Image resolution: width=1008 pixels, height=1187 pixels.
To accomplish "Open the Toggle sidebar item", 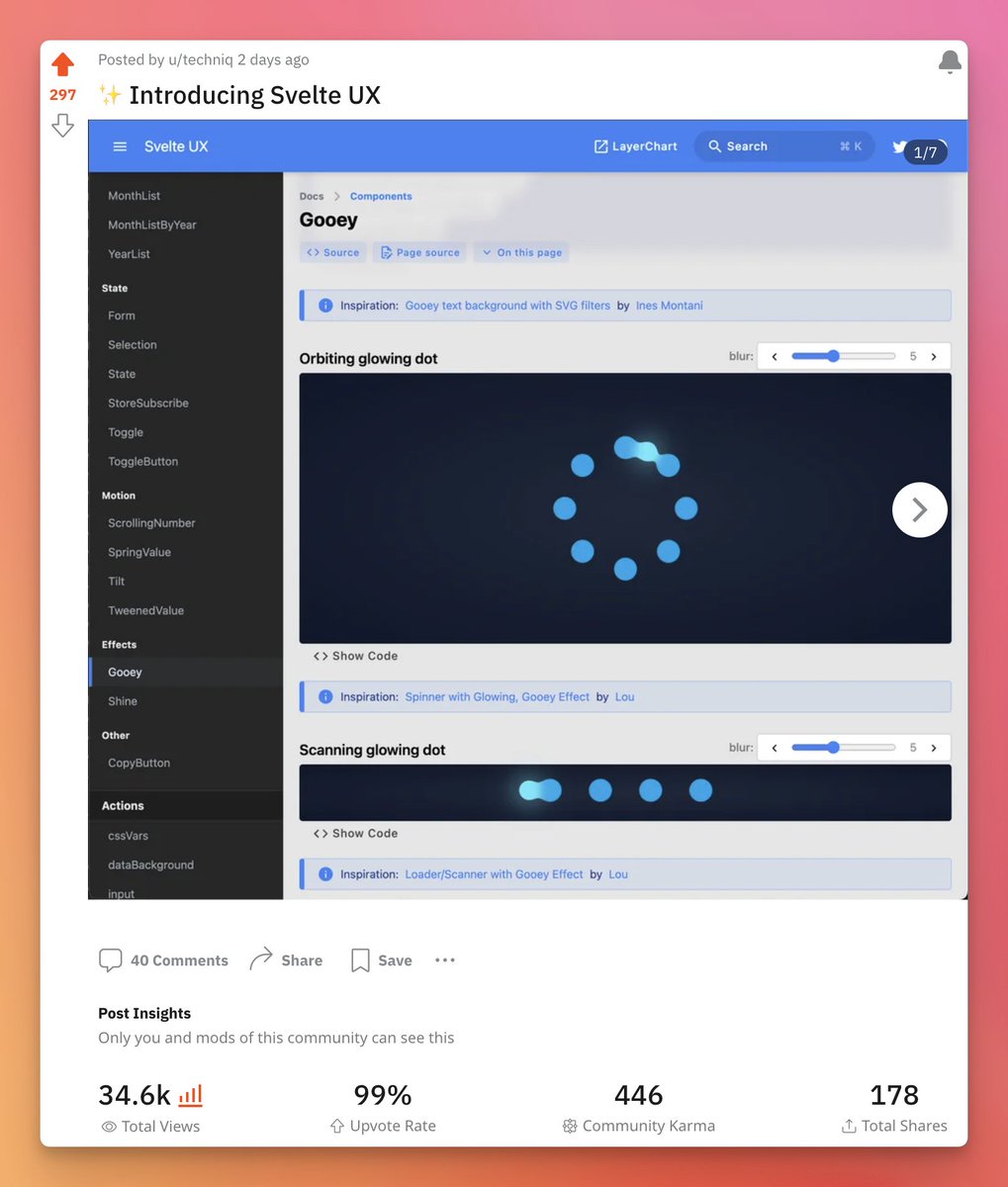I will tap(126, 432).
